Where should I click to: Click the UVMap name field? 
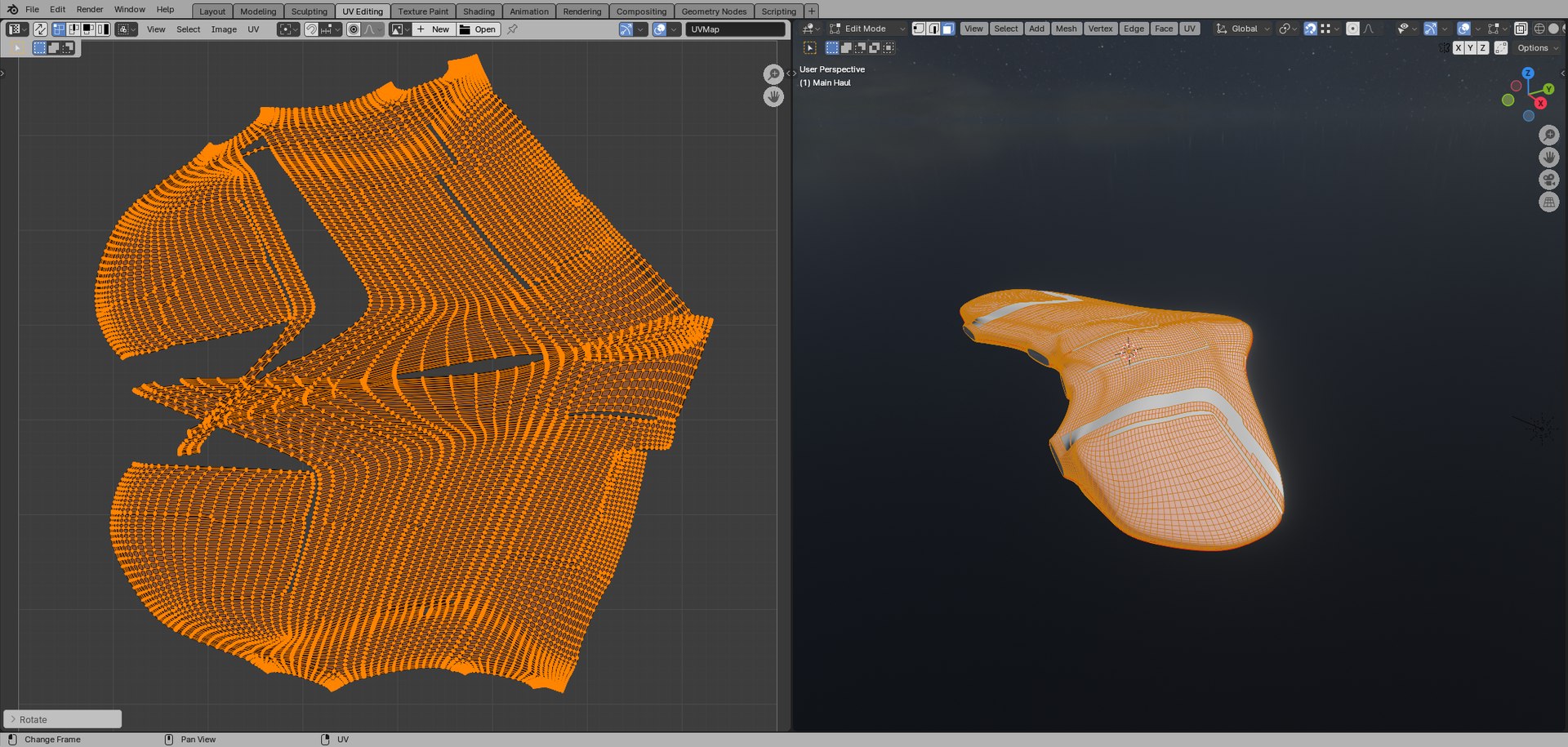coord(736,29)
